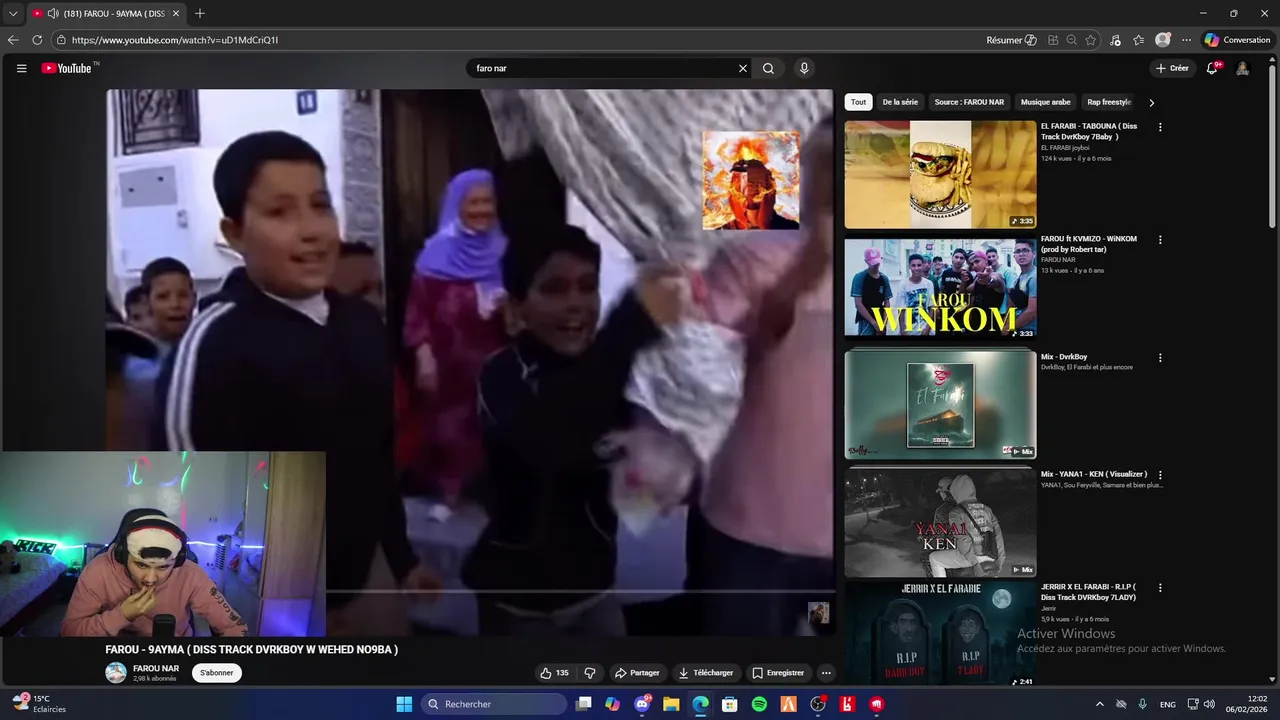Open Edge profile avatar
The height and width of the screenshot is (720, 1280).
(1163, 40)
